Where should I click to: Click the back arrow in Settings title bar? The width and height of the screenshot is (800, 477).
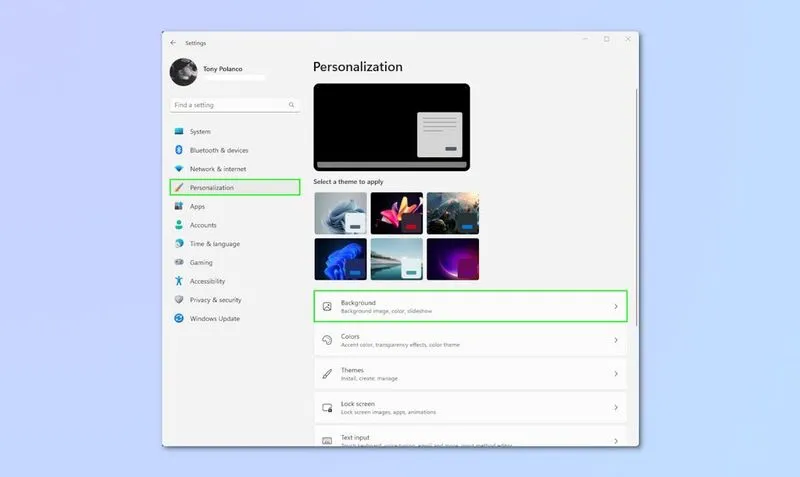173,43
